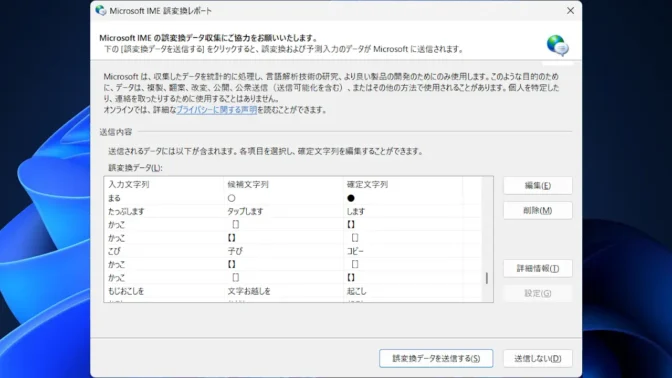Image resolution: width=672 pixels, height=378 pixels.
Task: Click the 候補文字列 column header
Action: click(x=283, y=184)
